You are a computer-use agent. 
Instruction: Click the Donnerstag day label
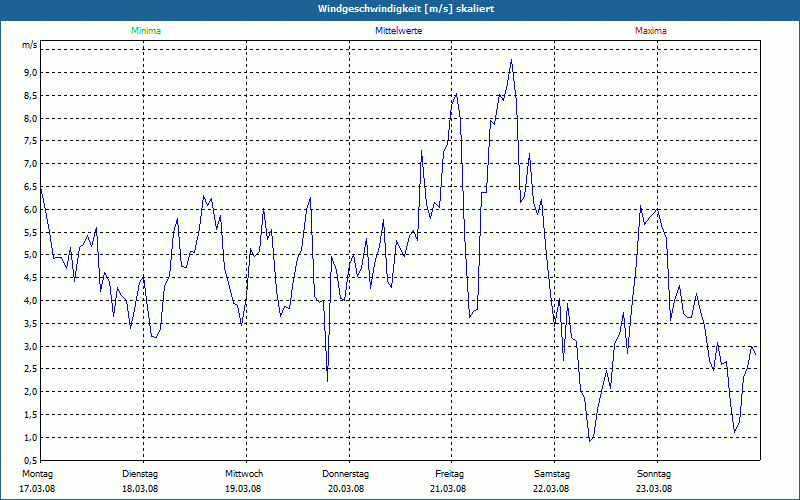345,474
